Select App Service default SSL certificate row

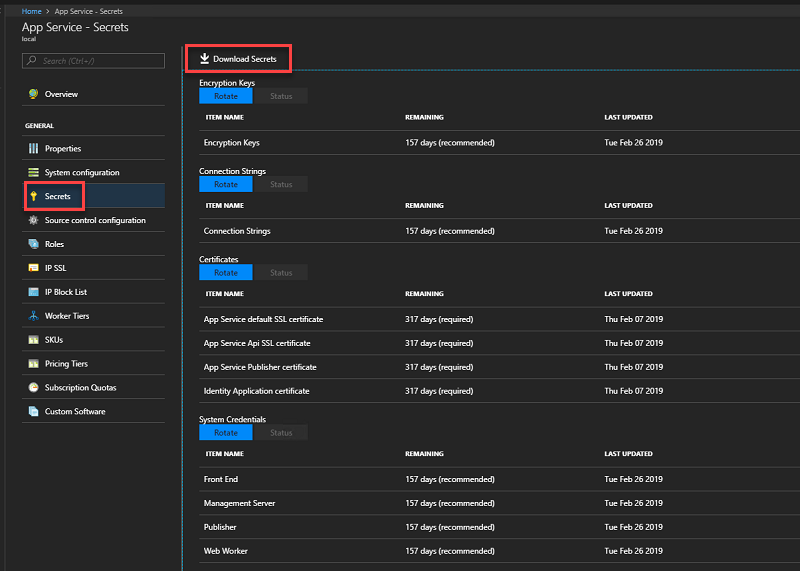point(263,319)
